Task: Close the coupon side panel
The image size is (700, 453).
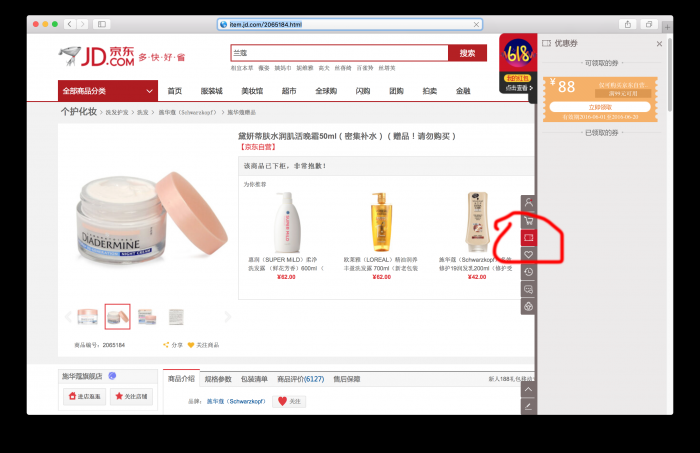Action: pos(659,44)
